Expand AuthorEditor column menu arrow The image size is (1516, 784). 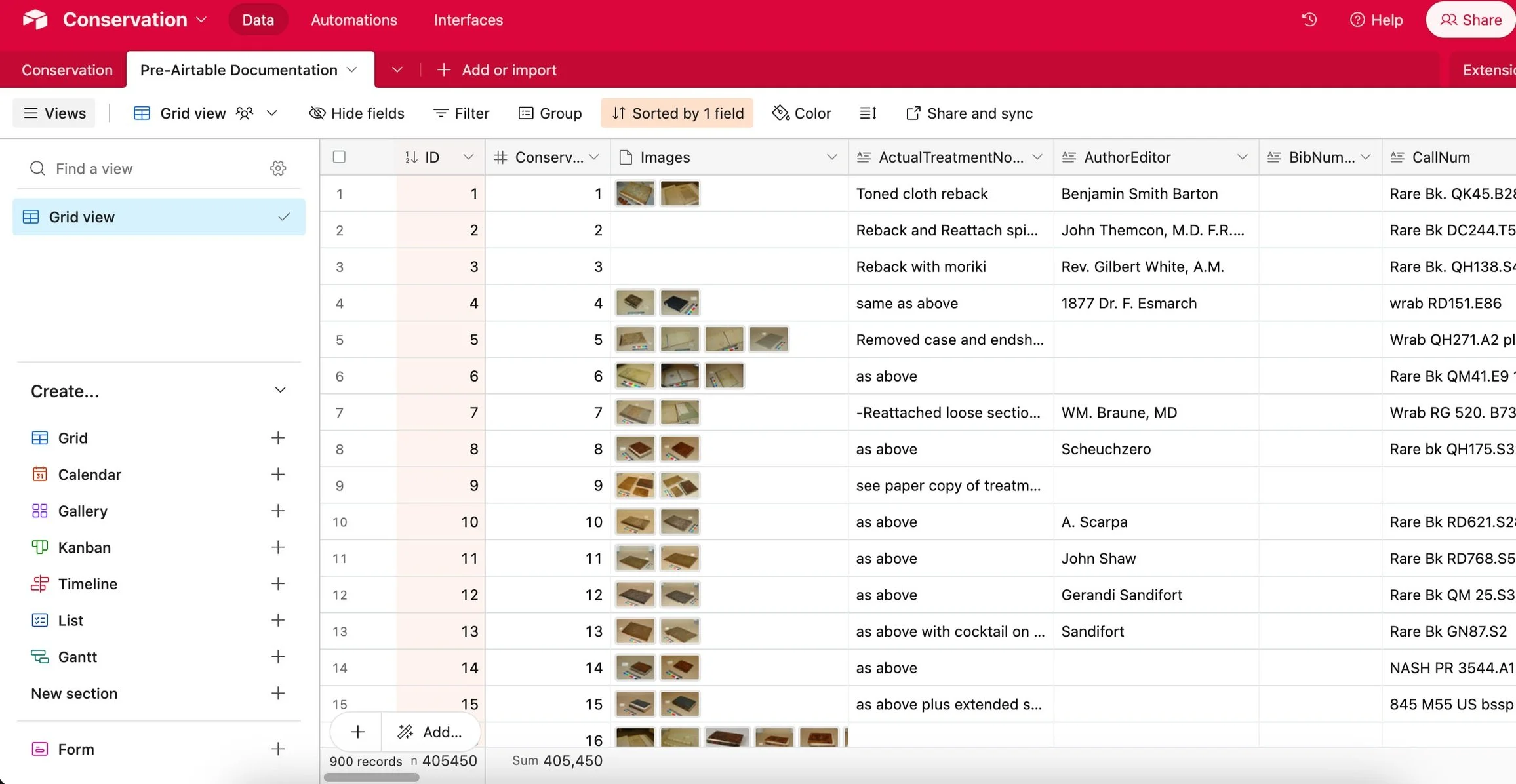point(1242,157)
